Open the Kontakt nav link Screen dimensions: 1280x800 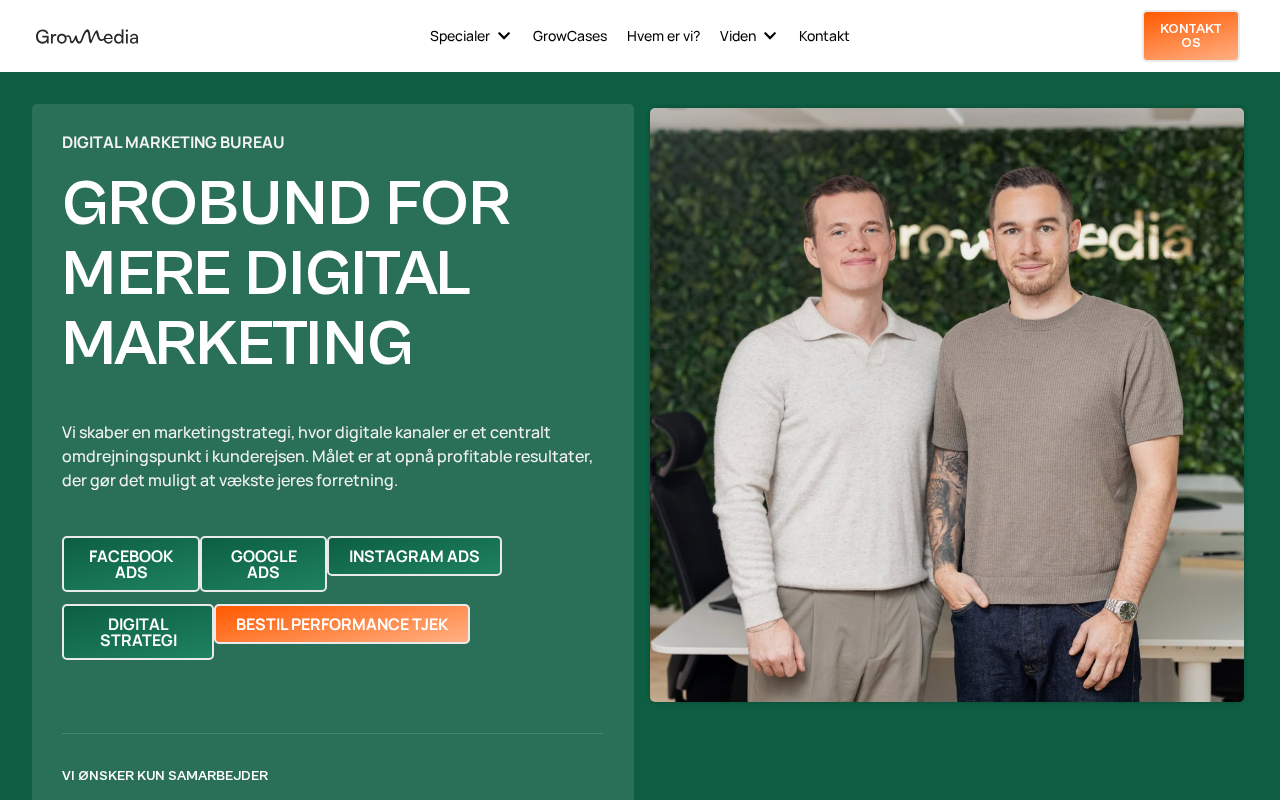[824, 36]
